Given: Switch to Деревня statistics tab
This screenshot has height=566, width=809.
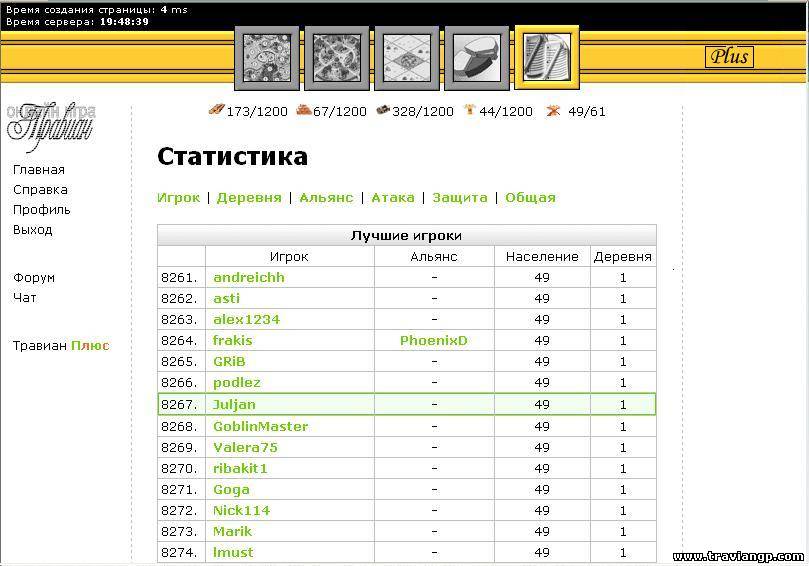Looking at the screenshot, I should (249, 198).
